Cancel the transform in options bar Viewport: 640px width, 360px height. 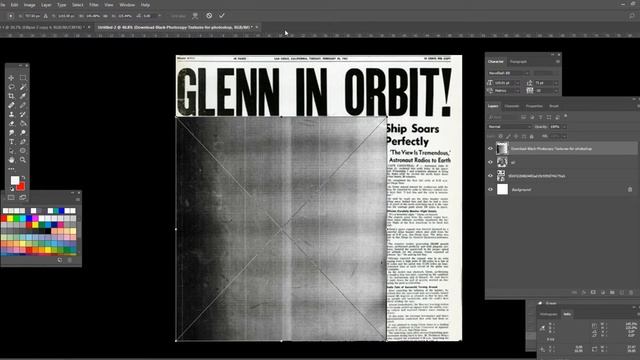[x=209, y=16]
